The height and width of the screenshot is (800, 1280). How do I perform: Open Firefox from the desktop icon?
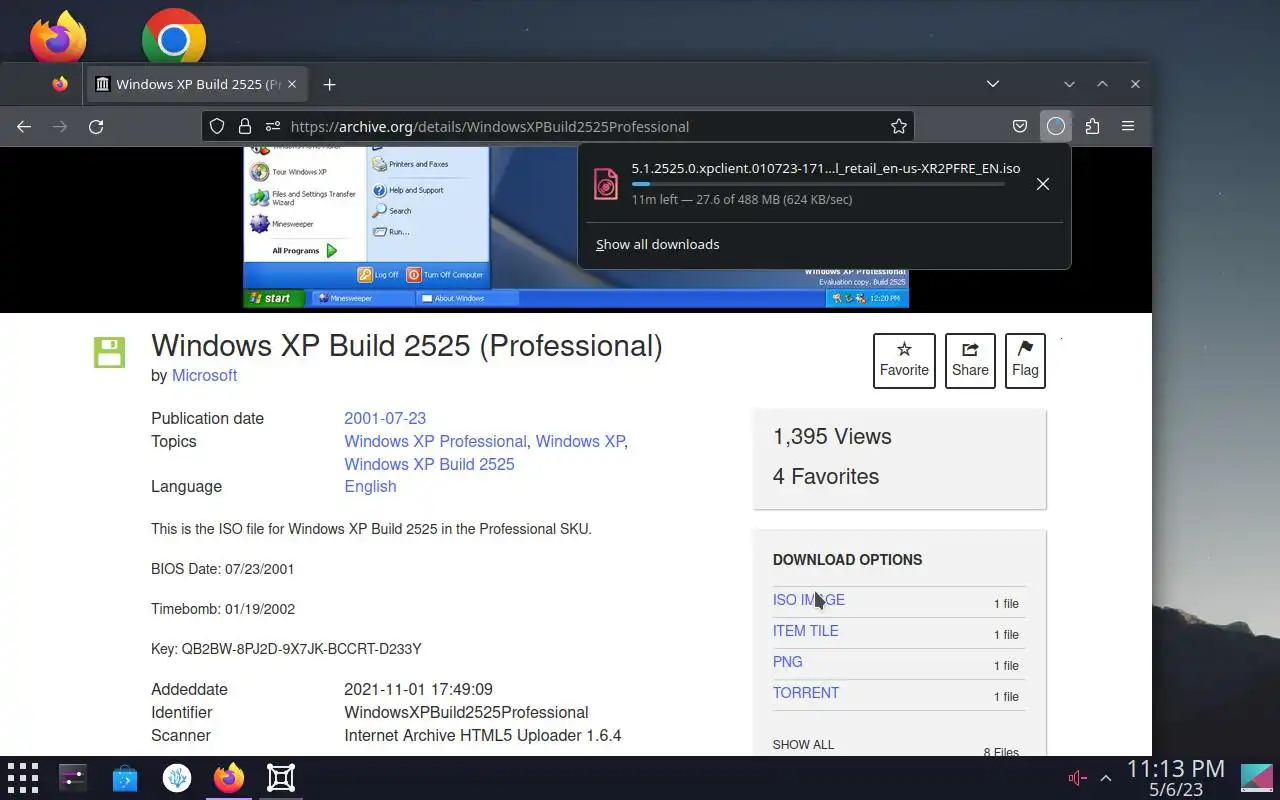tap(58, 37)
